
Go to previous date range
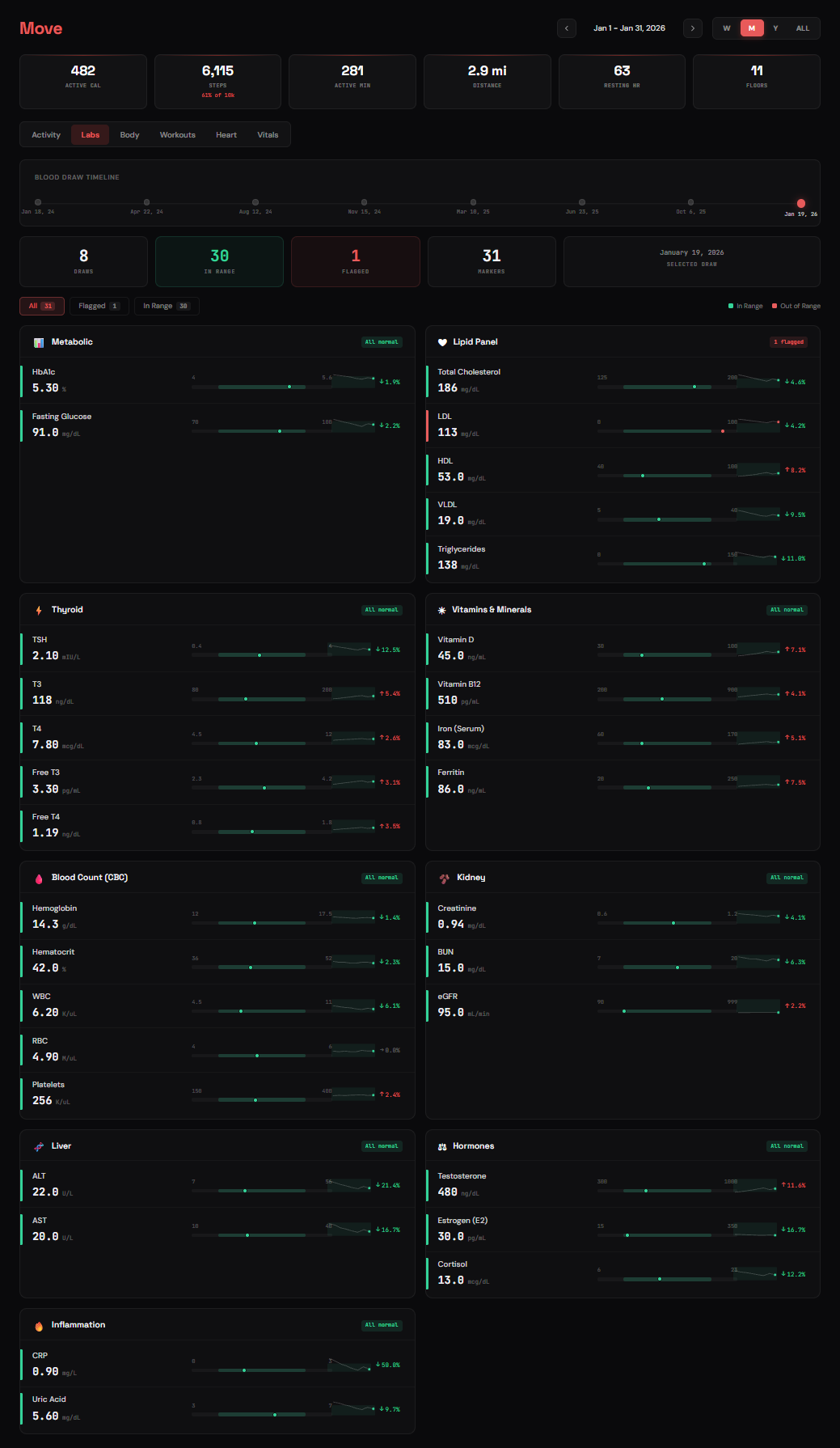tap(567, 28)
